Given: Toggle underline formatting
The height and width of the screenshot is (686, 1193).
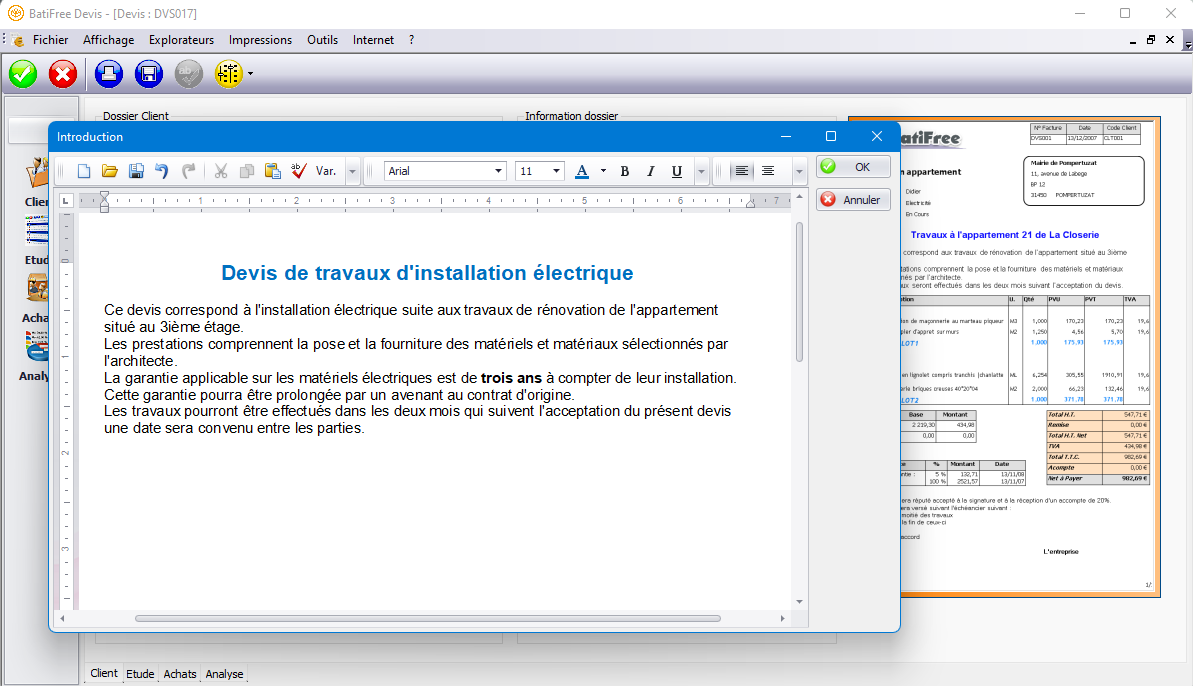Looking at the screenshot, I should (676, 171).
